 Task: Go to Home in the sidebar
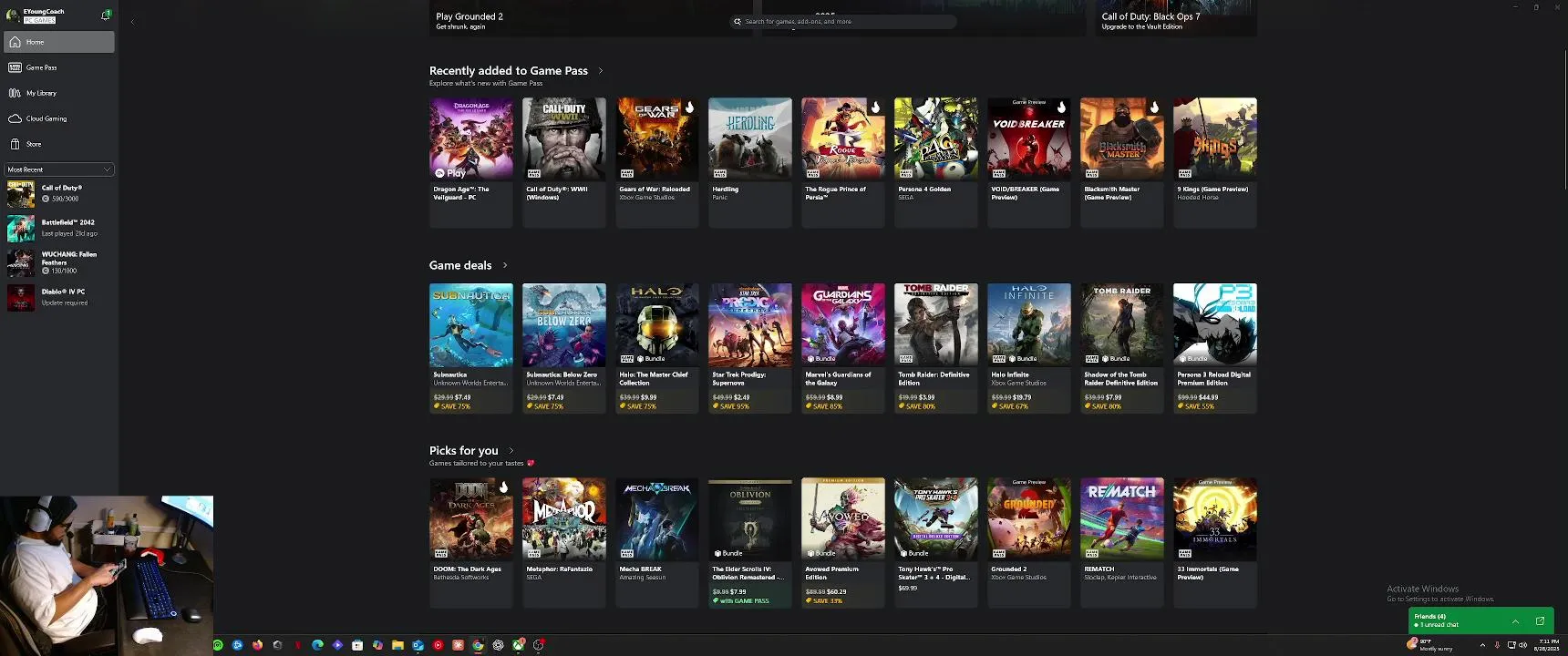click(59, 42)
